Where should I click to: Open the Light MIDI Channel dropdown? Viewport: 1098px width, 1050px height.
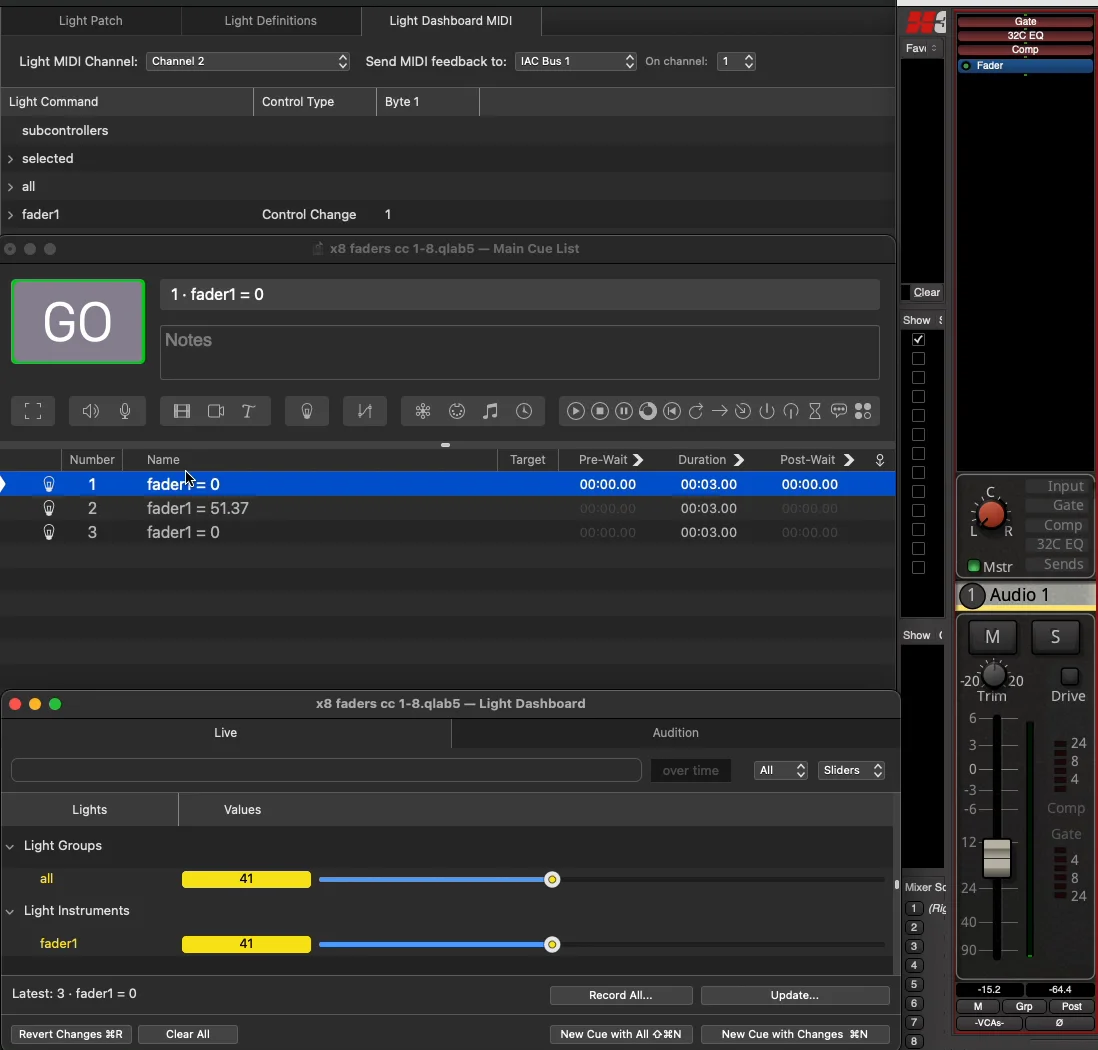(248, 61)
